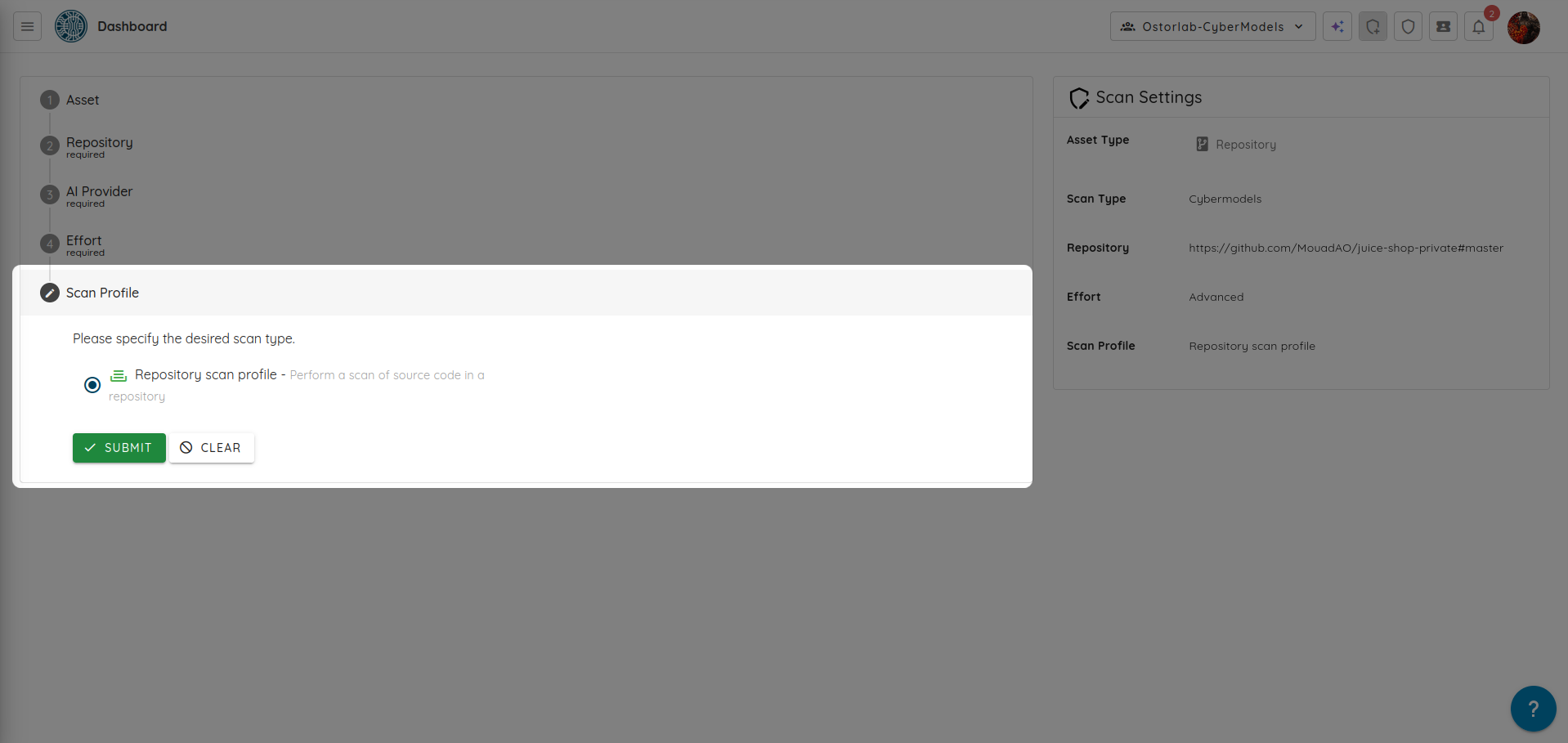Click the Advanced effort value

pos(1216,297)
